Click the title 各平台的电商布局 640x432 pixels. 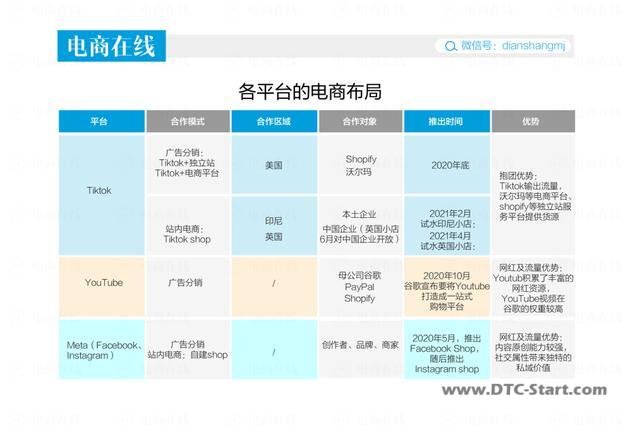click(x=310, y=91)
